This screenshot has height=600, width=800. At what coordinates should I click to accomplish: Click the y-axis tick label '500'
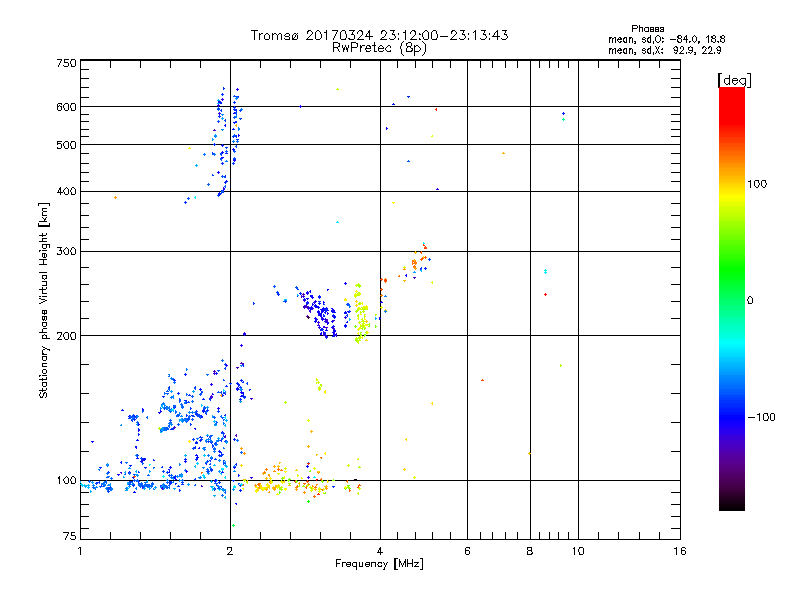[x=66, y=145]
